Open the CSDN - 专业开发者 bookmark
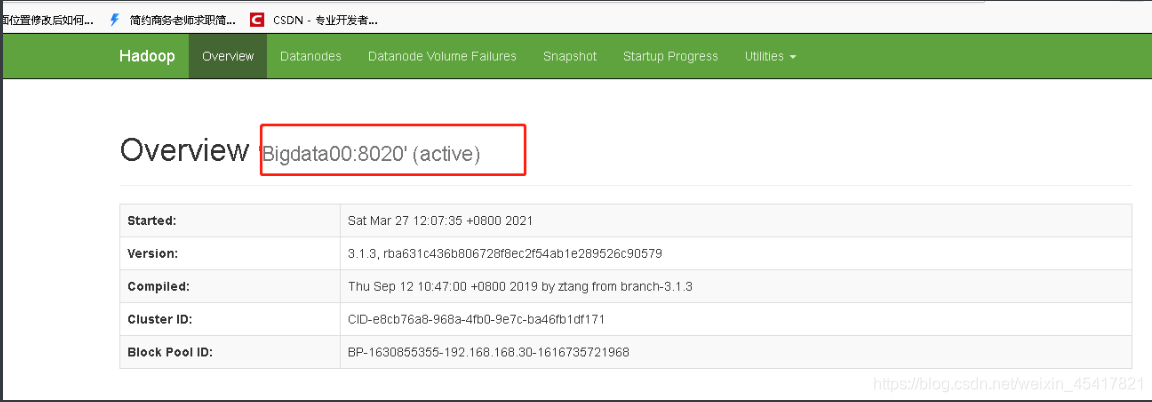Viewport: 1152px width, 402px height. pos(325,21)
